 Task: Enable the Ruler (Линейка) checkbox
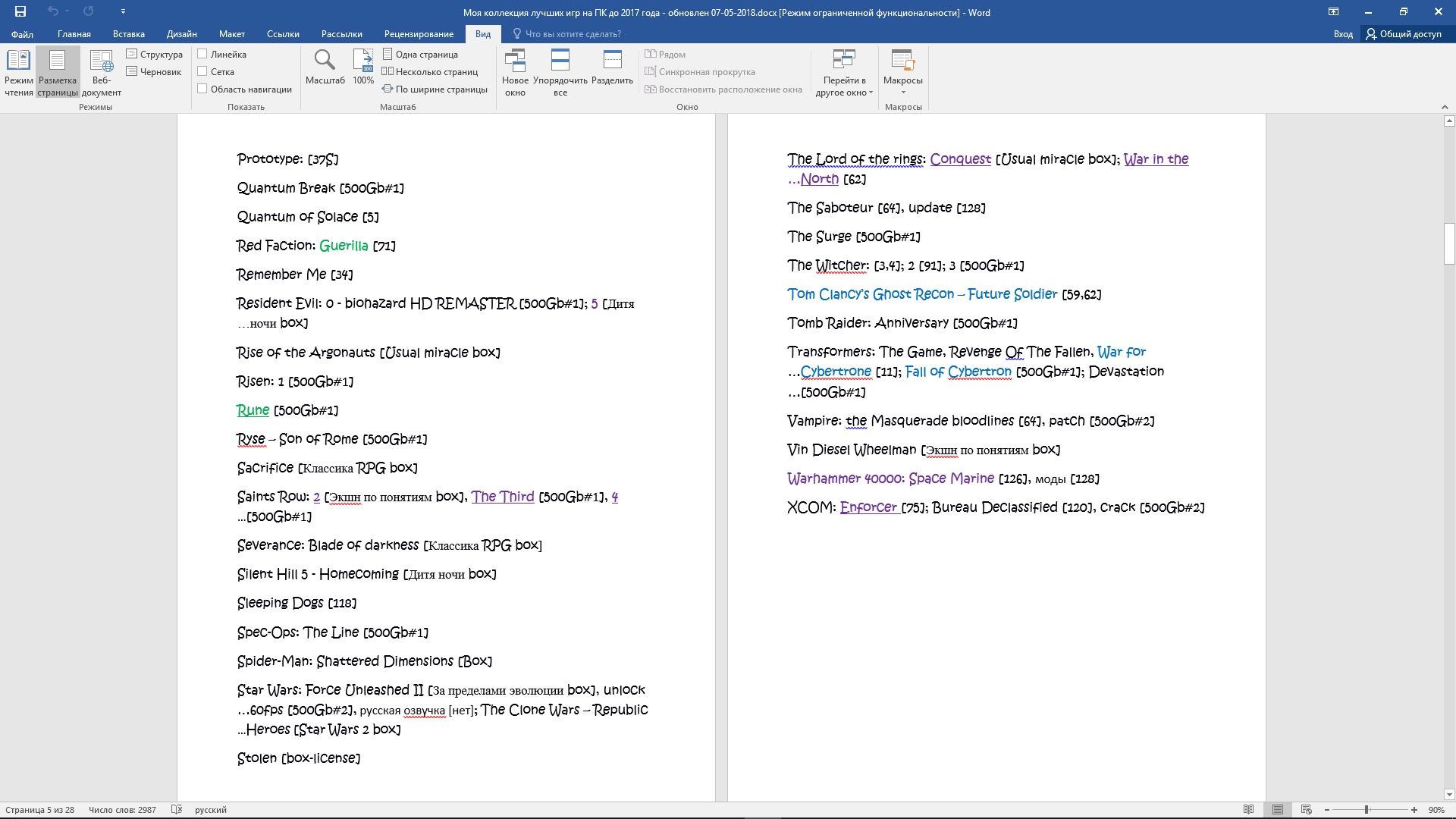pyautogui.click(x=202, y=54)
